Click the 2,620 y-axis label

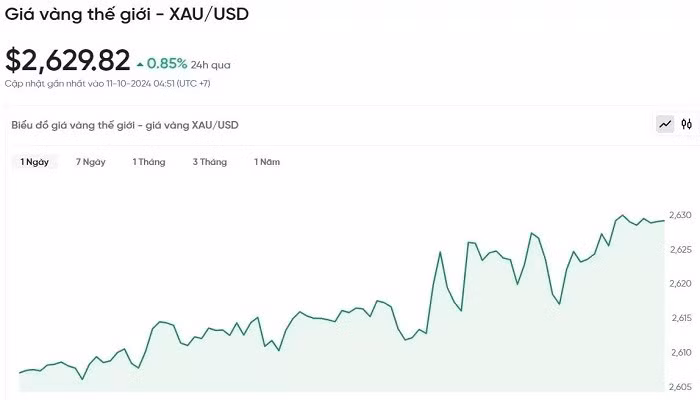tap(680, 284)
